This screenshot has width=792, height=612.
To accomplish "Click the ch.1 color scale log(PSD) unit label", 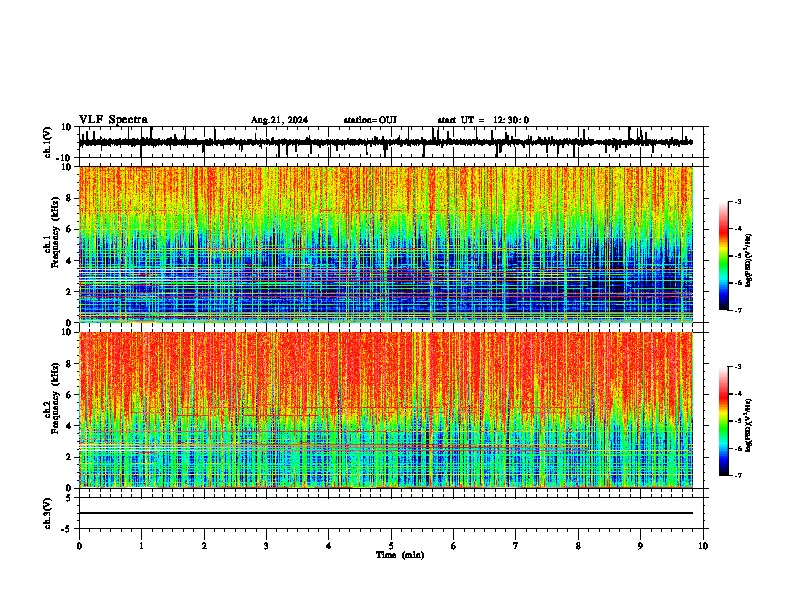I will coord(749,261).
